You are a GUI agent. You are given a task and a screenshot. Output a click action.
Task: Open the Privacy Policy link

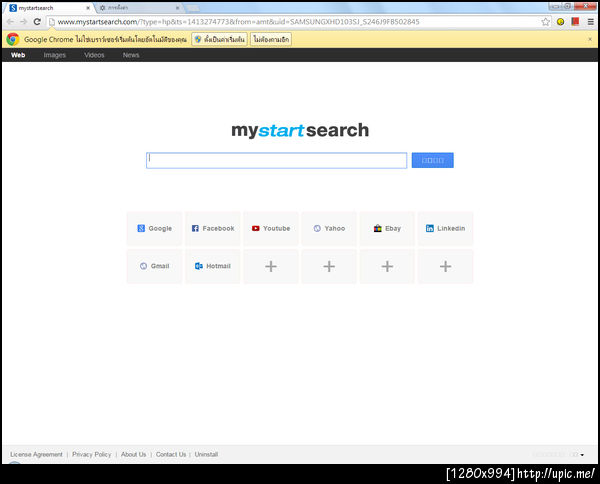(91, 454)
